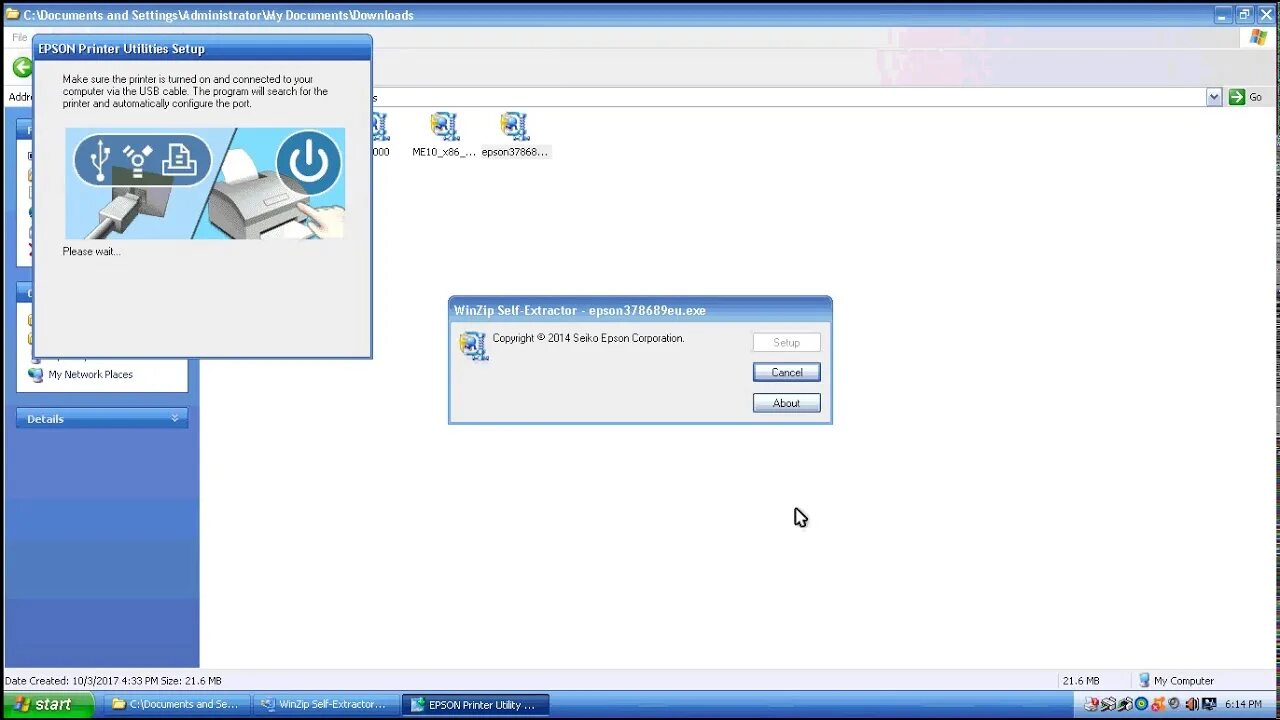This screenshot has width=1280, height=720.
Task: Click the volume speaker tray icon
Action: [x=1192, y=704]
